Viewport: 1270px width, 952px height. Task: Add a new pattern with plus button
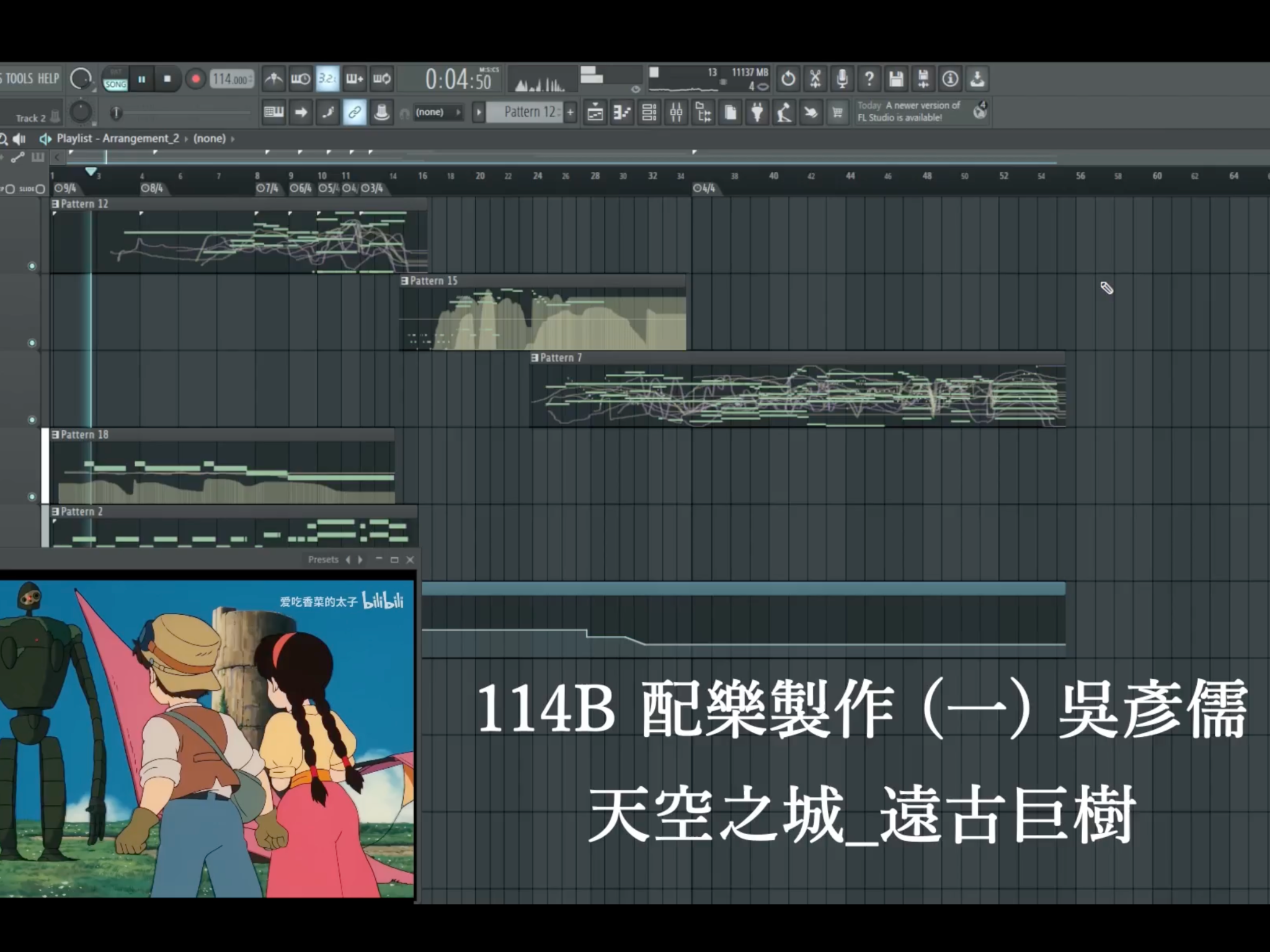coord(571,112)
